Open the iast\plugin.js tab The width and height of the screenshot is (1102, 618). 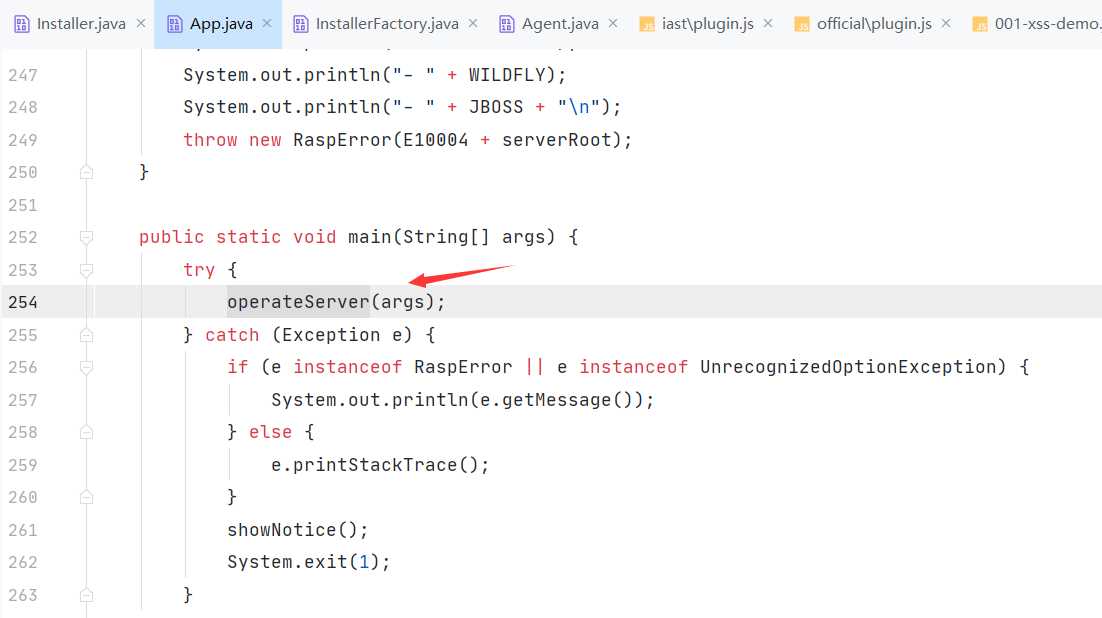(x=707, y=24)
